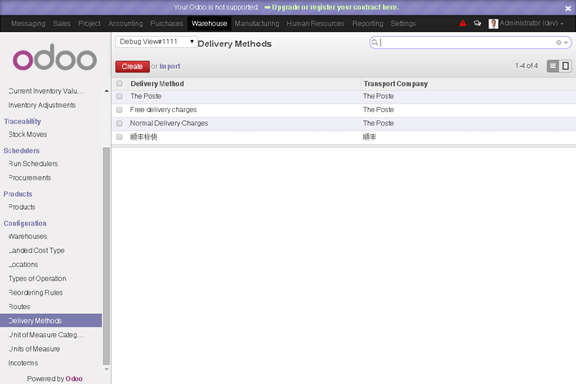
Task: Open Run Schedulers sidebar item
Action: 33,164
